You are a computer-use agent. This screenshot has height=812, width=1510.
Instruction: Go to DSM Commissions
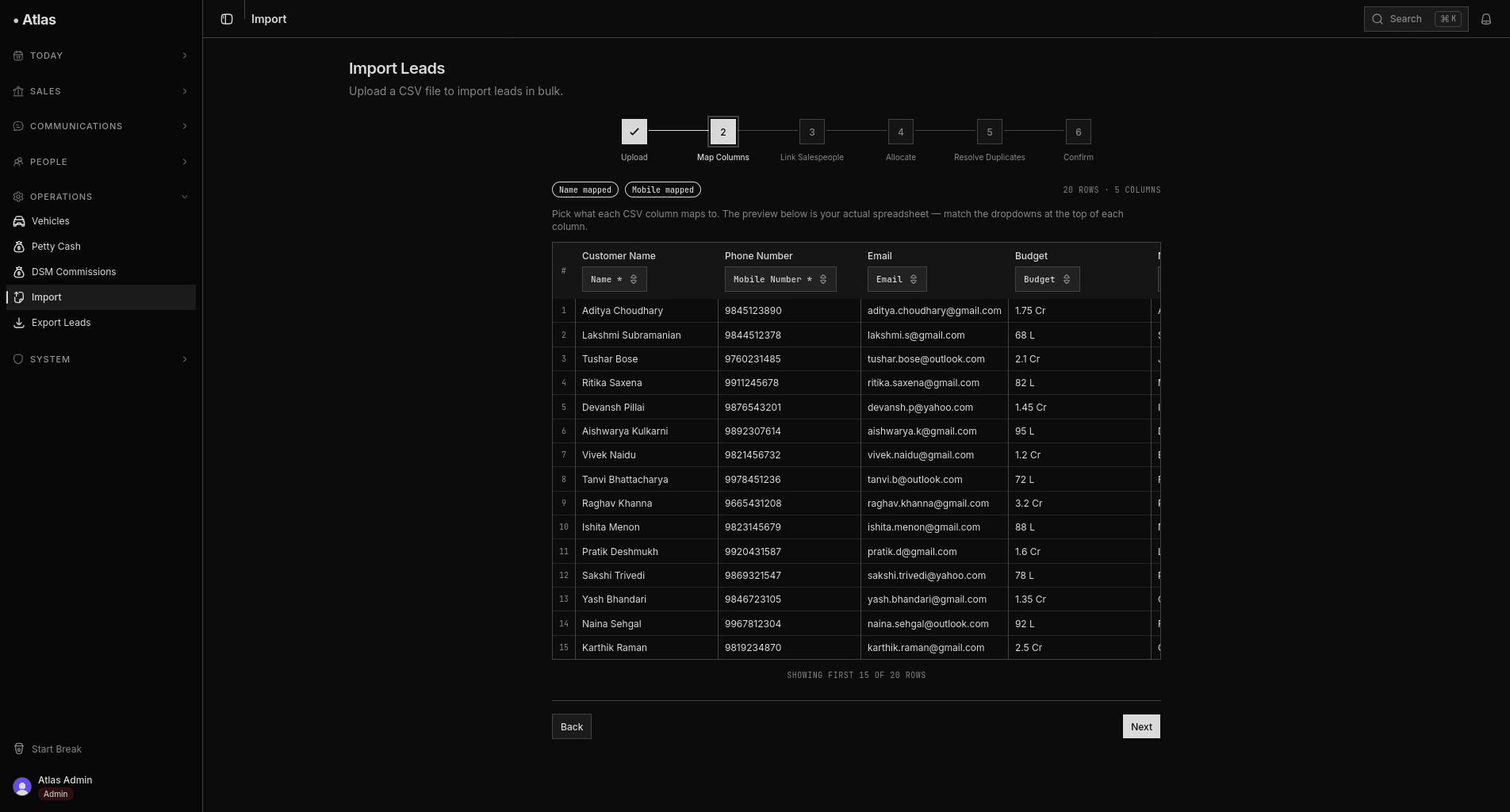pyautogui.click(x=101, y=272)
